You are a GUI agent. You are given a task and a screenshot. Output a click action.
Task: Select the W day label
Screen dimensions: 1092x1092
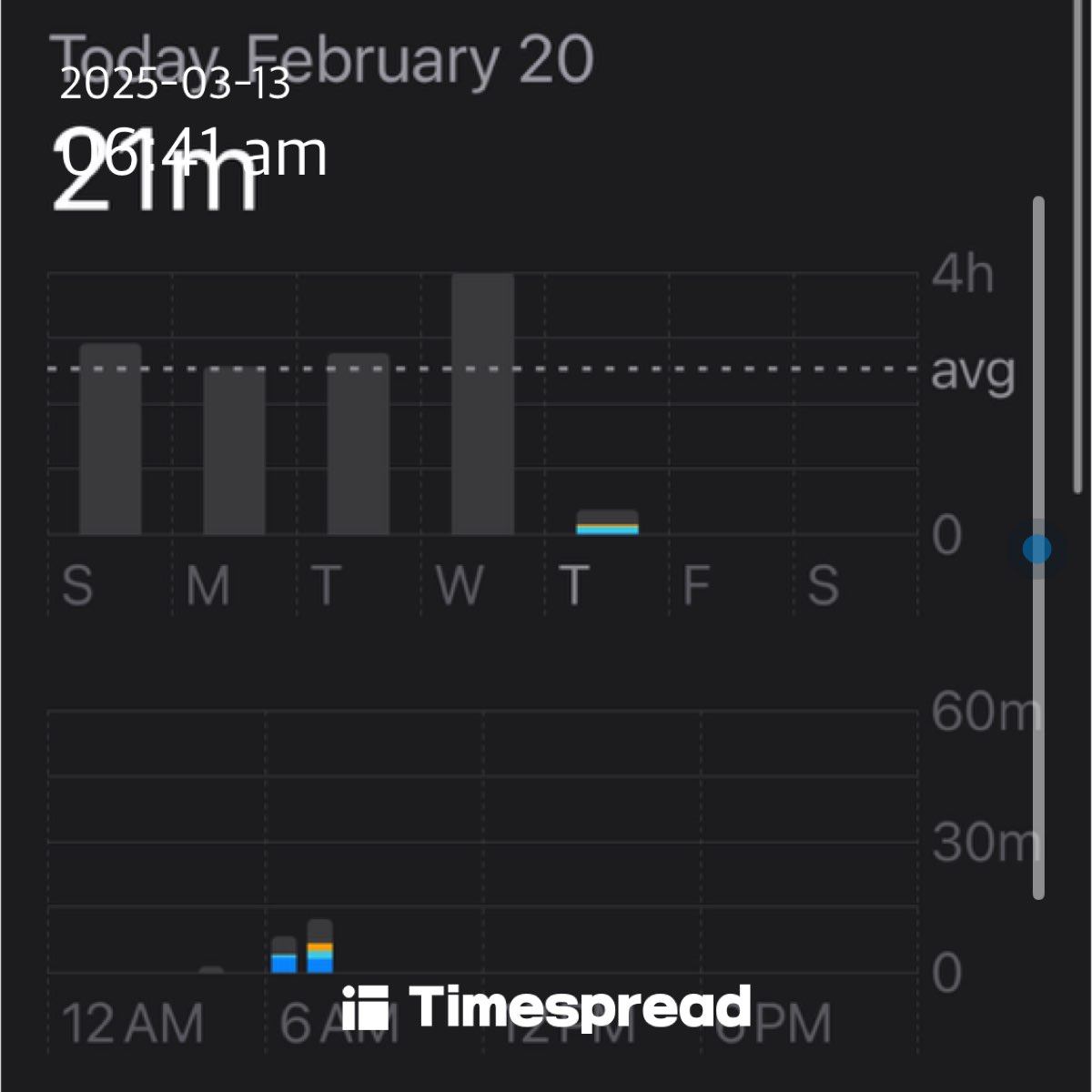coord(459,585)
